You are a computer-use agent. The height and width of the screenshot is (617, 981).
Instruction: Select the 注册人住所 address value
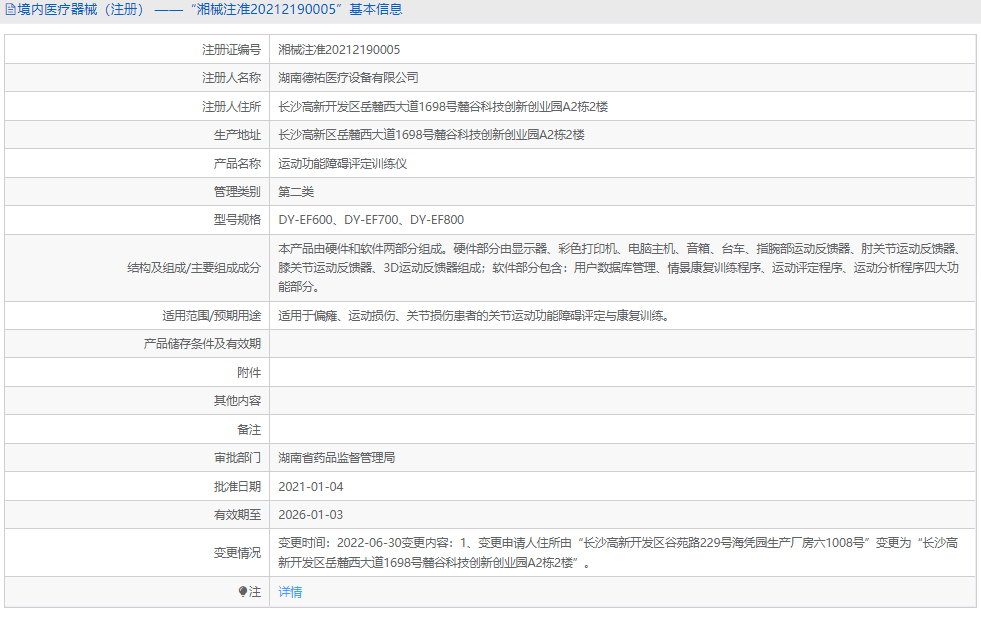[443, 106]
